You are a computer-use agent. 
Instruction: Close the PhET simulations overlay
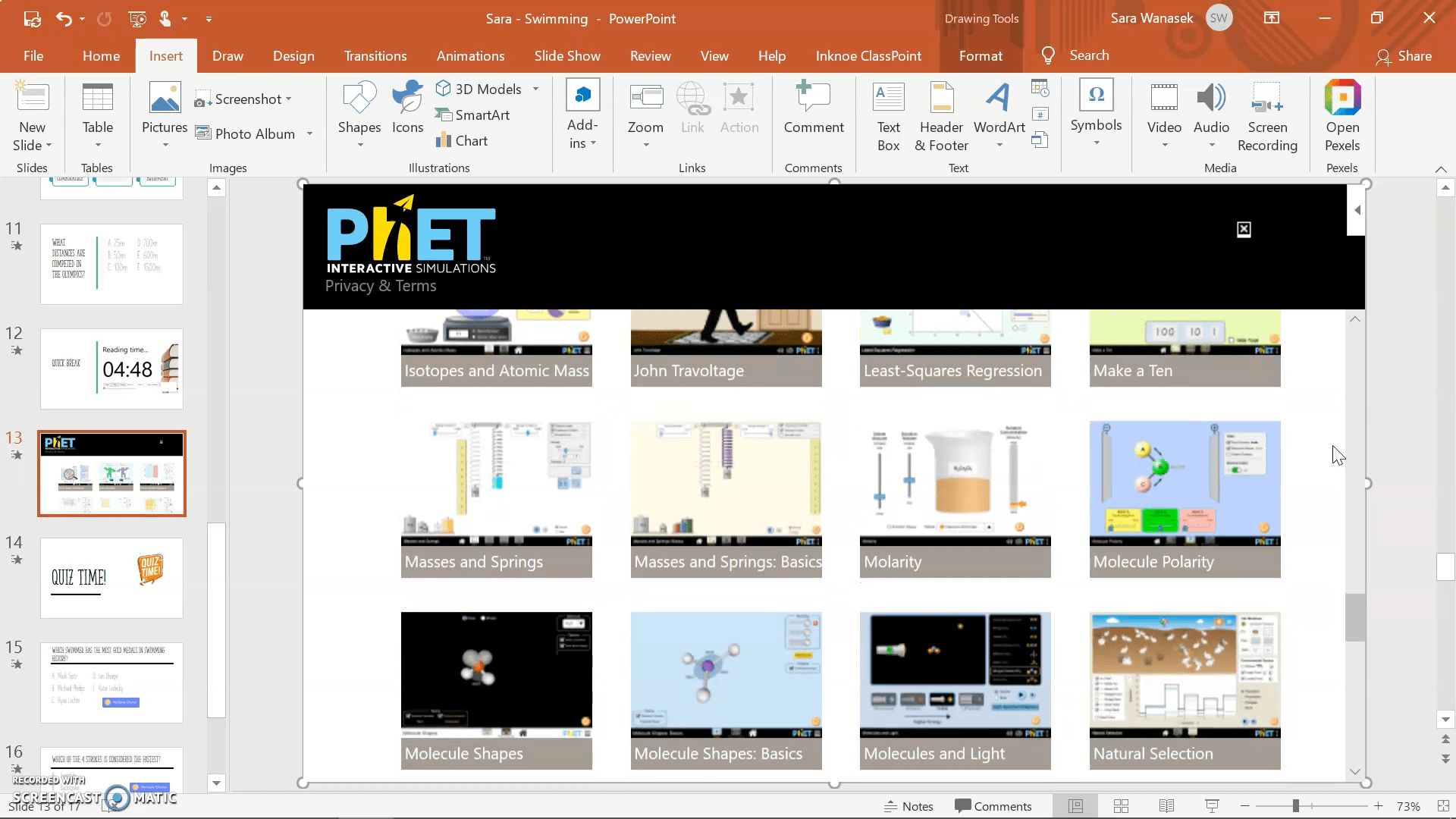pyautogui.click(x=1244, y=229)
